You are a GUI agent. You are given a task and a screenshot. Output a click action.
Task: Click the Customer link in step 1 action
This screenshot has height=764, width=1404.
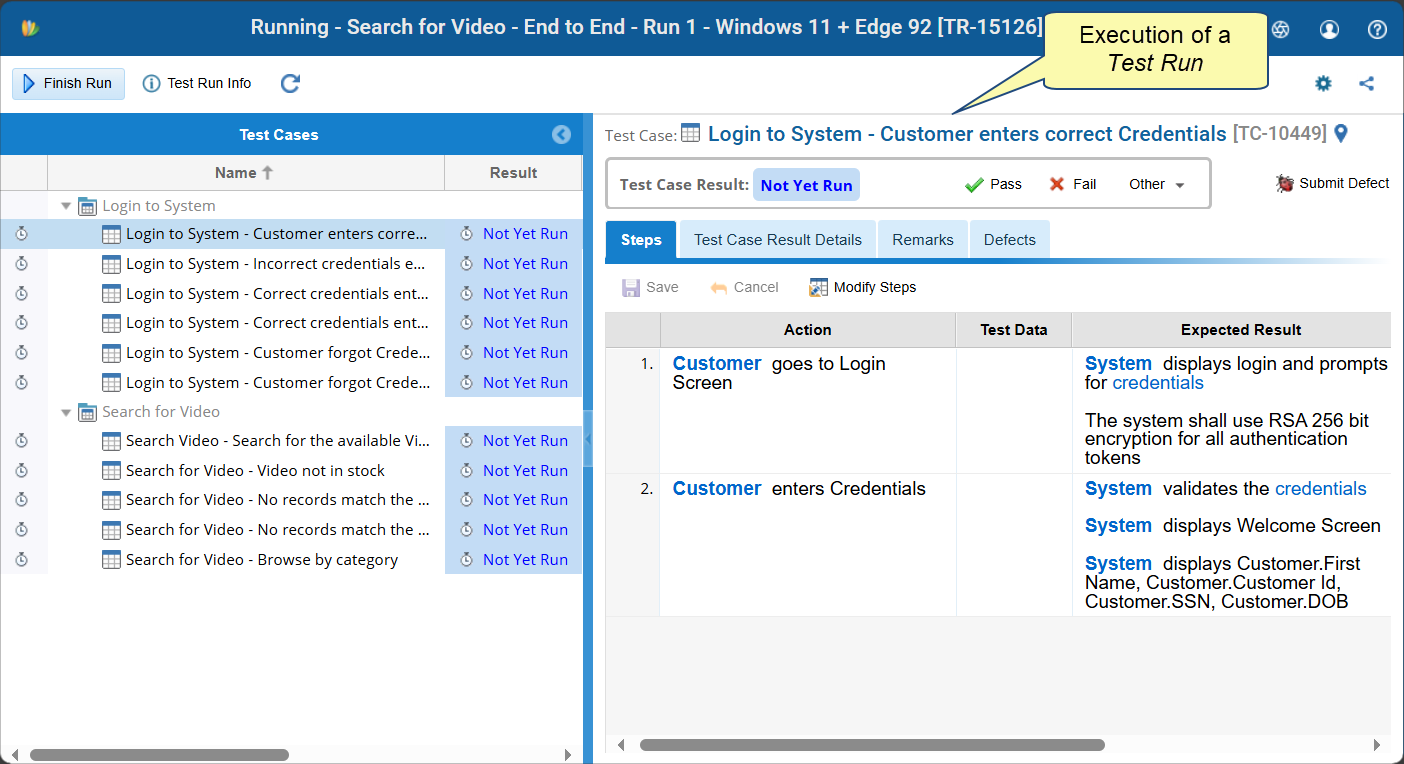(x=717, y=363)
